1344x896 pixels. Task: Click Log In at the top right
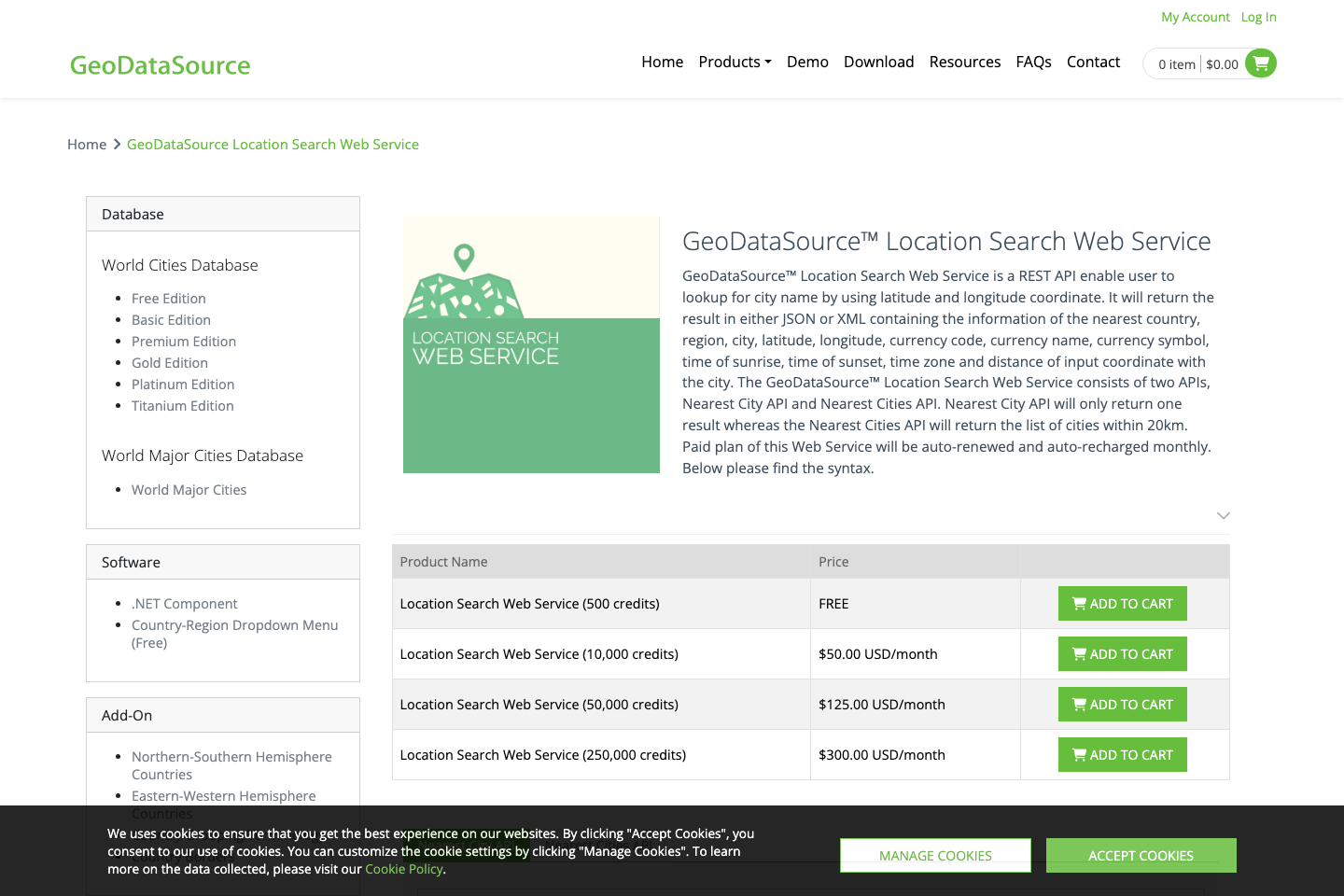tap(1258, 17)
